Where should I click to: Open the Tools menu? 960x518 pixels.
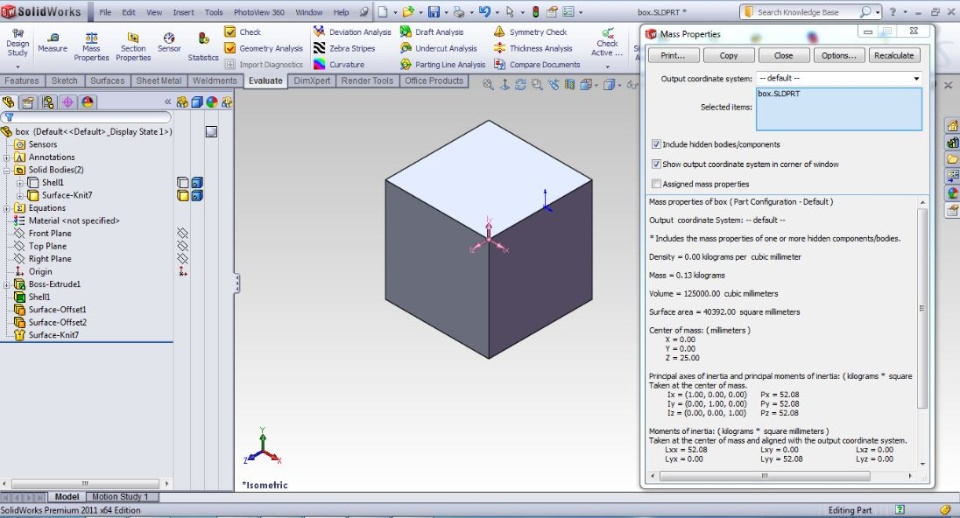click(x=214, y=12)
